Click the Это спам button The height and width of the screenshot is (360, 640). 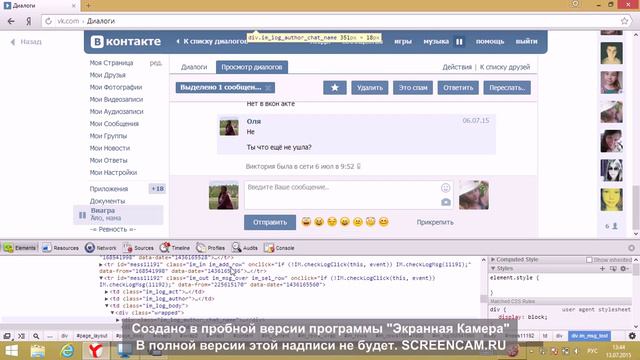point(413,87)
